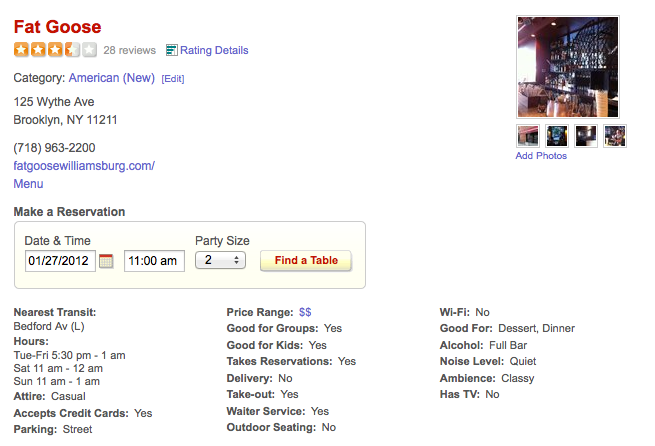This screenshot has width=655, height=446.
Task: Click the Rating Details icon
Action: coord(171,50)
